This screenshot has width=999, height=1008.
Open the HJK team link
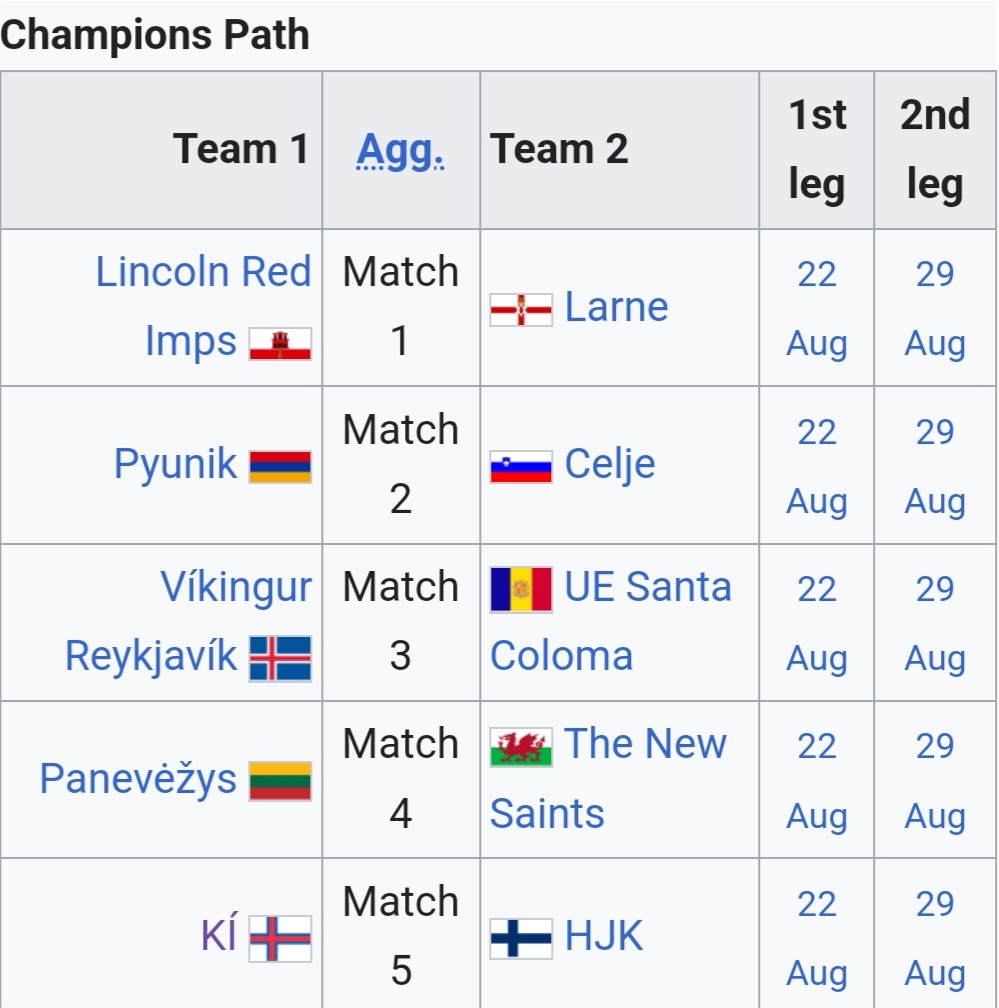[603, 935]
